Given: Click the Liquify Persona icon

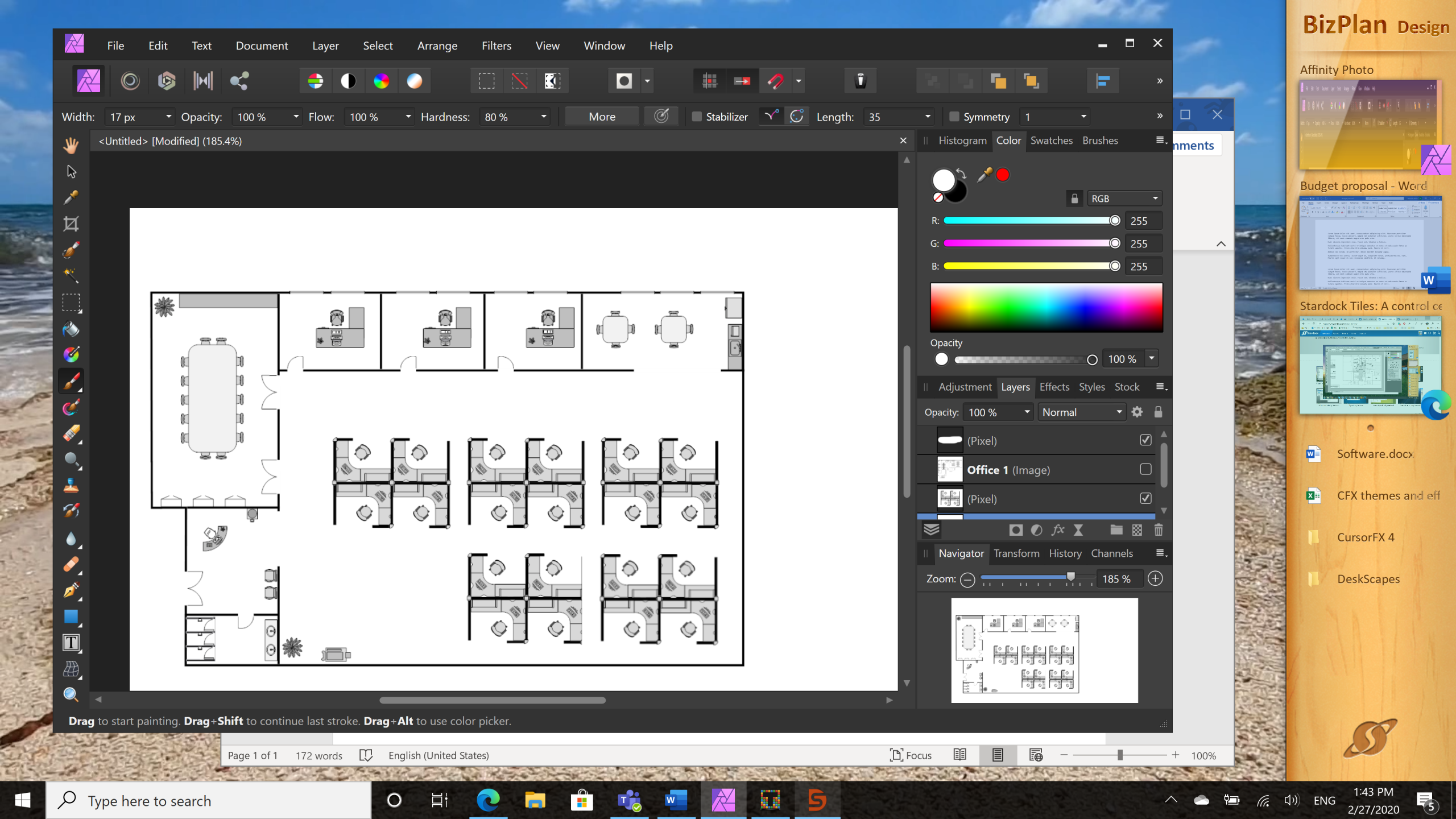Looking at the screenshot, I should click(130, 81).
